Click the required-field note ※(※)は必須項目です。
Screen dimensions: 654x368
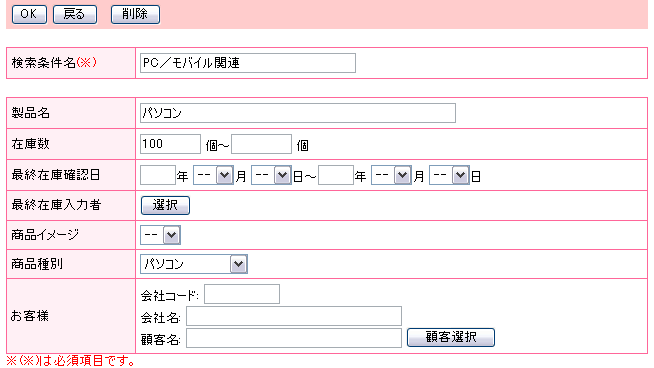pos(71,361)
